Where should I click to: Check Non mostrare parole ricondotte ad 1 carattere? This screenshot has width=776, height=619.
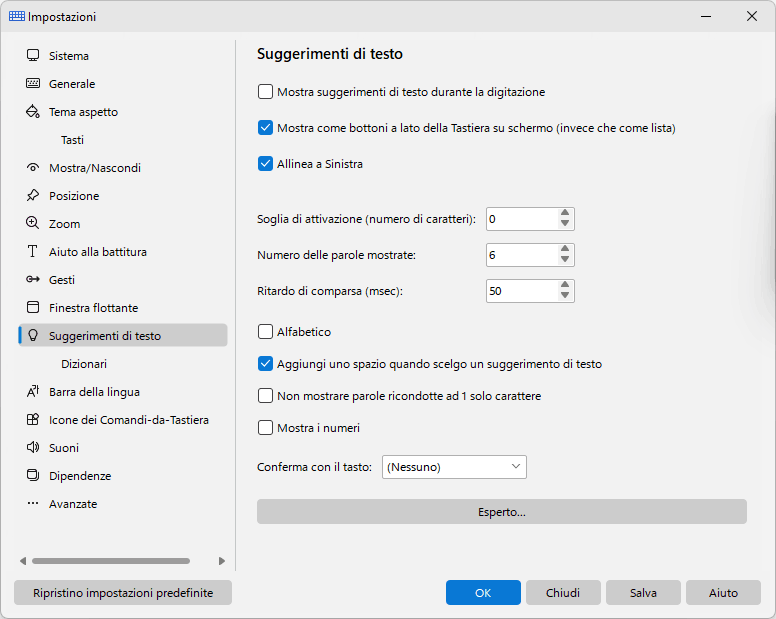point(265,396)
